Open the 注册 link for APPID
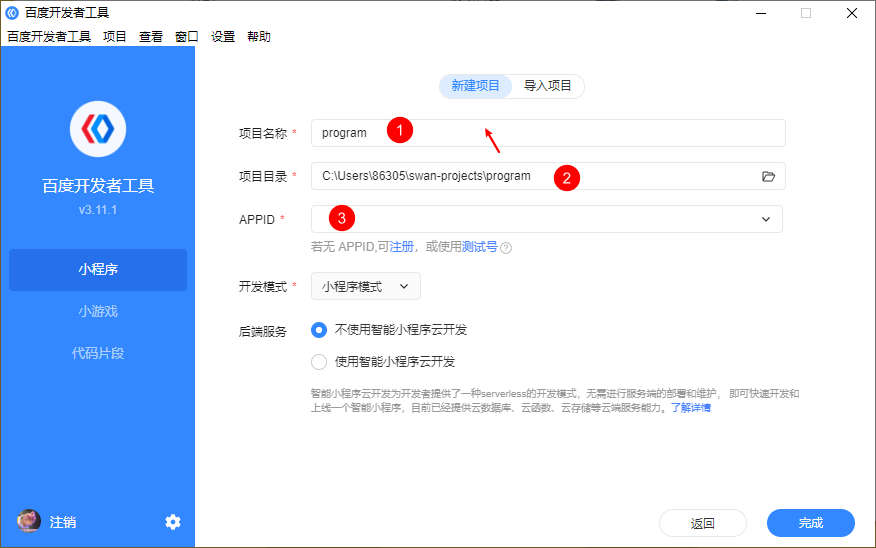This screenshot has height=548, width=876. coord(401,247)
